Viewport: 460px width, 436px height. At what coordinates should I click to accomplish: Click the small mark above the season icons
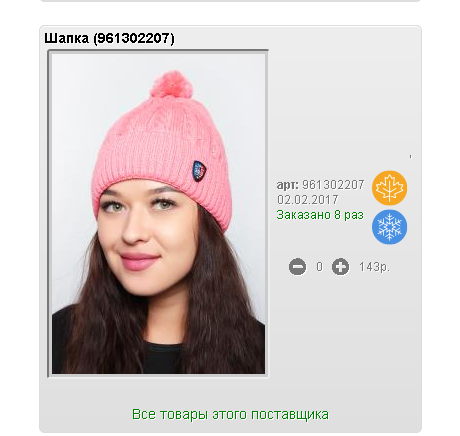tap(410, 156)
